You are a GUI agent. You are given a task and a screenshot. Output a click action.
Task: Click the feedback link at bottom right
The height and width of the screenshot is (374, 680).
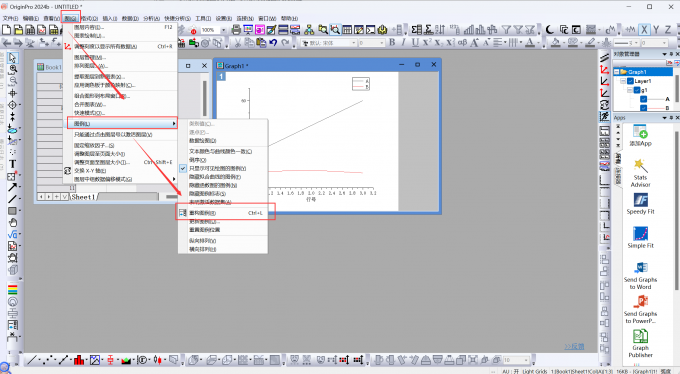(574, 346)
